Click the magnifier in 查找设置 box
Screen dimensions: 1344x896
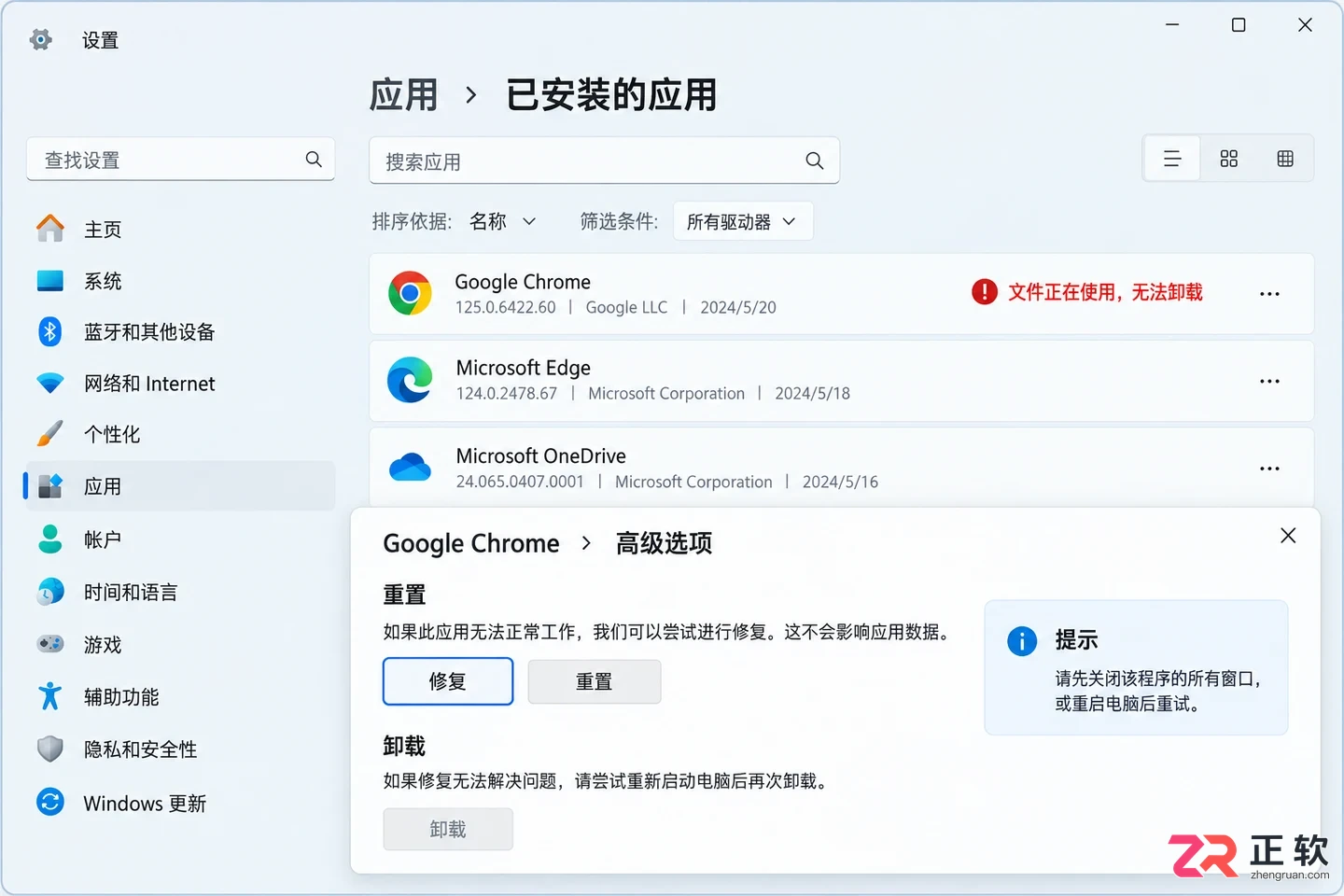tap(314, 160)
